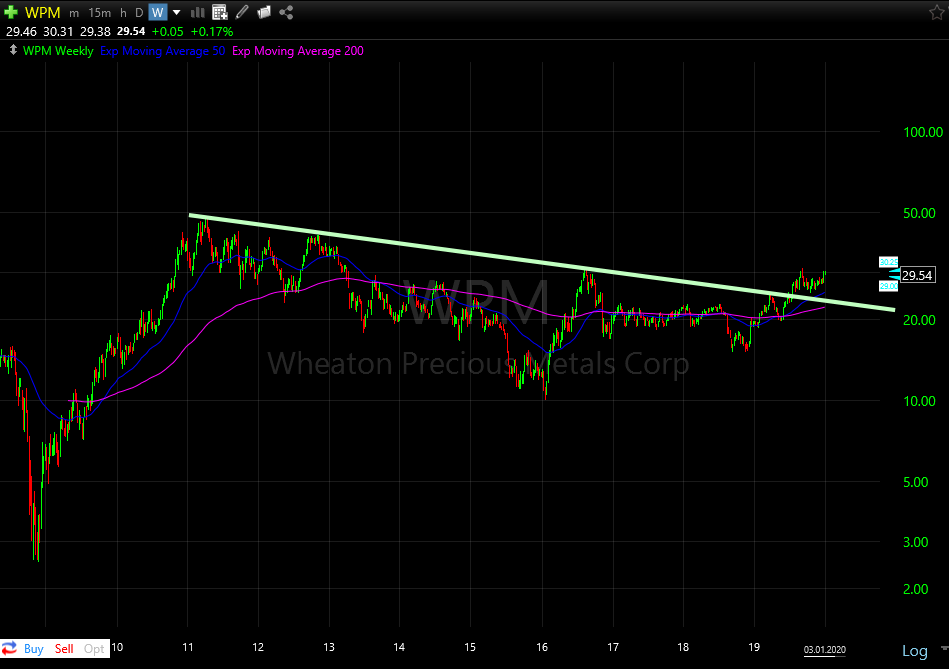Image resolution: width=949 pixels, height=669 pixels.
Task: Click the 'WPM Weekly' legend label
Action: click(x=58, y=51)
